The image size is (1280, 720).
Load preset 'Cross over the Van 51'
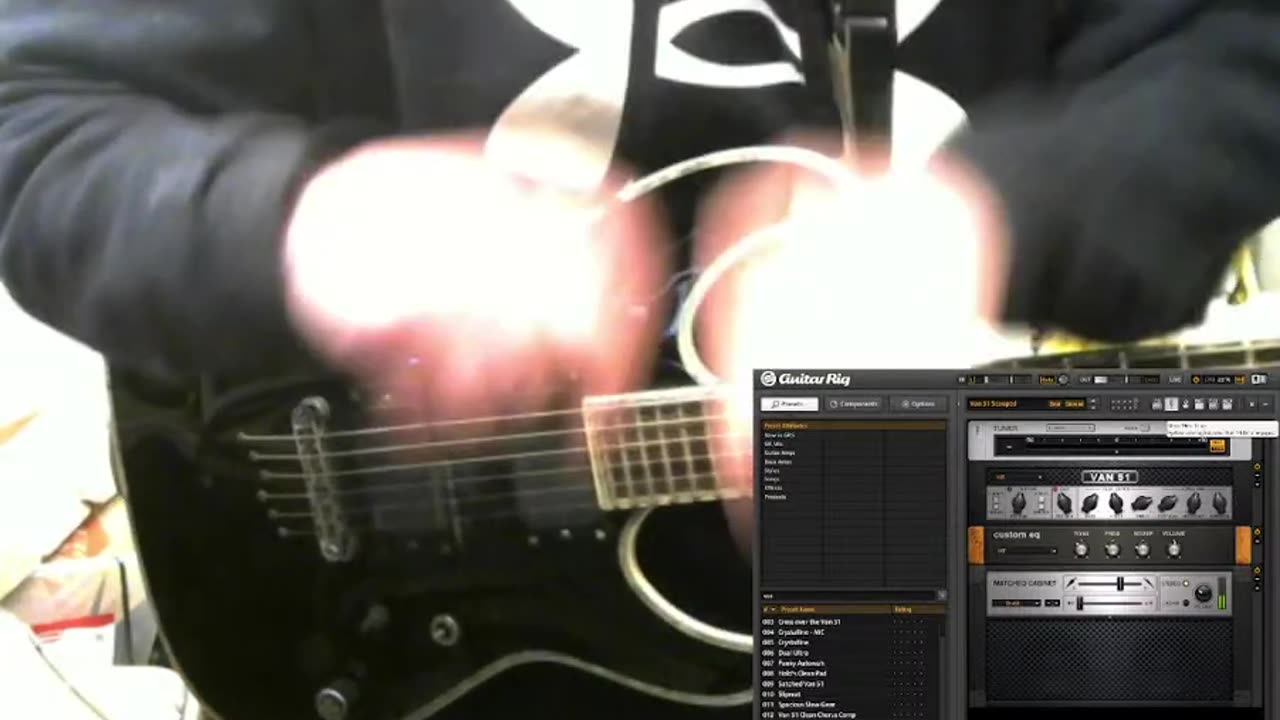(x=809, y=622)
